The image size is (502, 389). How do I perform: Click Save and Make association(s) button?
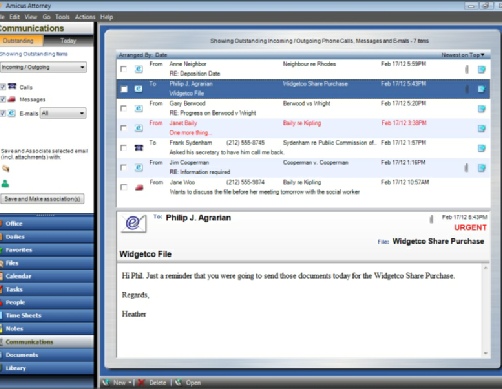point(42,199)
